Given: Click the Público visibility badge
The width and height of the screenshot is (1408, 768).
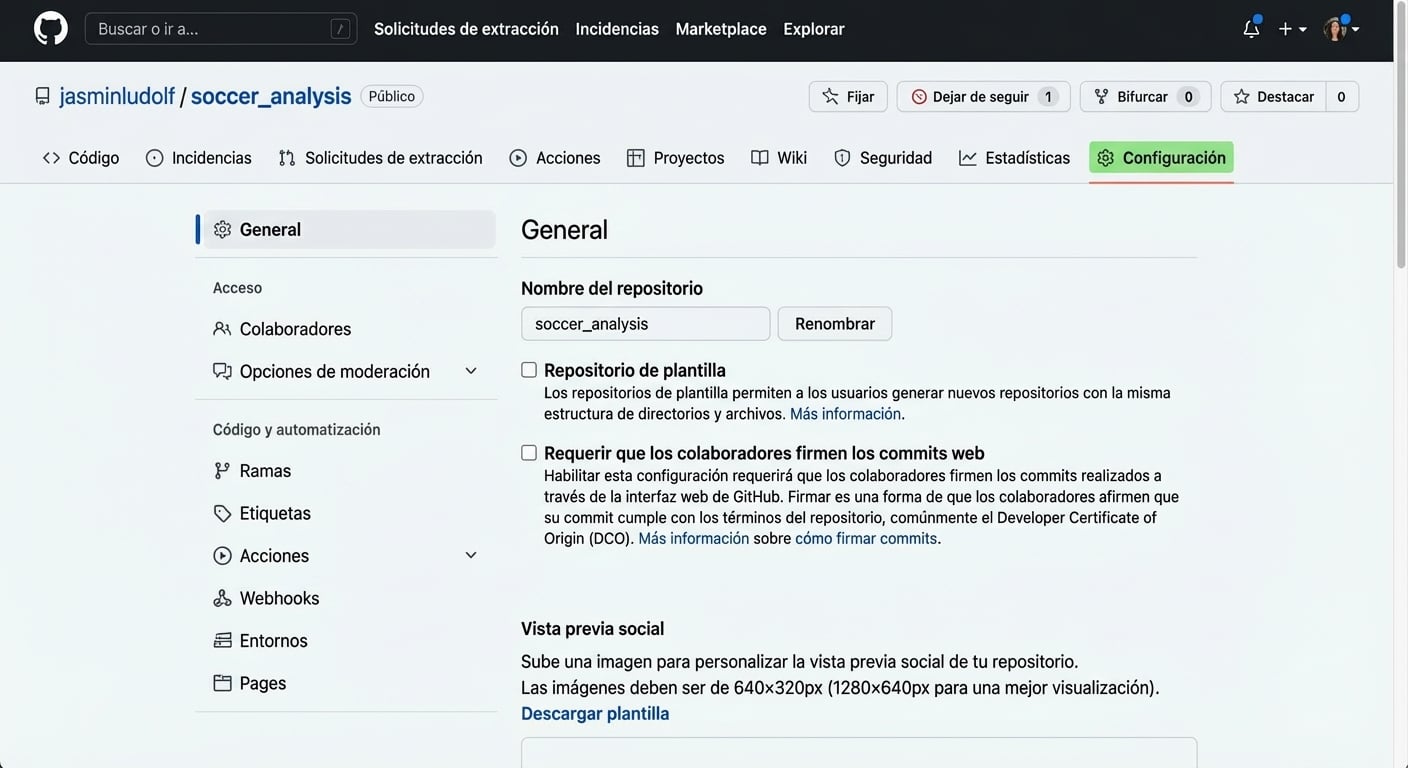Looking at the screenshot, I should point(392,96).
